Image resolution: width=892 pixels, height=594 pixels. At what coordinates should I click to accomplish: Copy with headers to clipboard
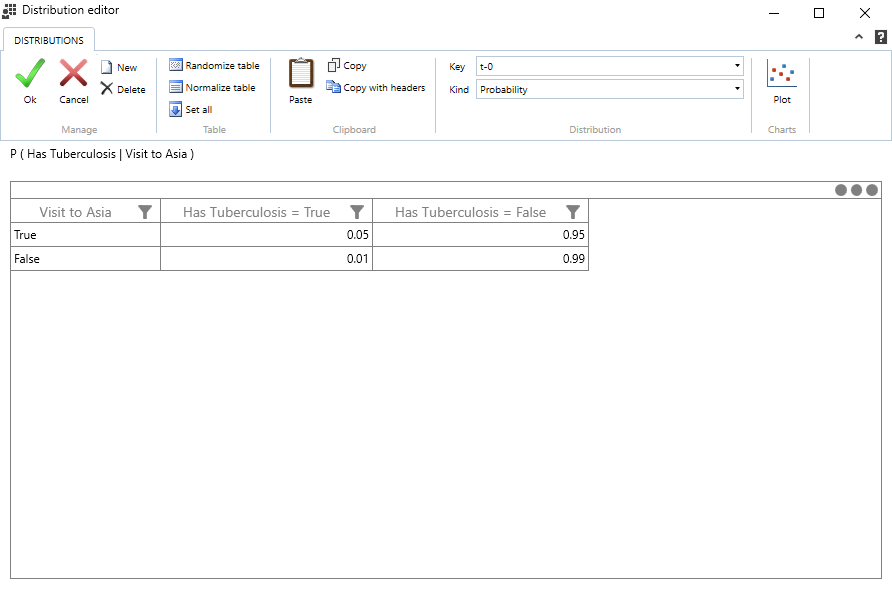(x=376, y=87)
